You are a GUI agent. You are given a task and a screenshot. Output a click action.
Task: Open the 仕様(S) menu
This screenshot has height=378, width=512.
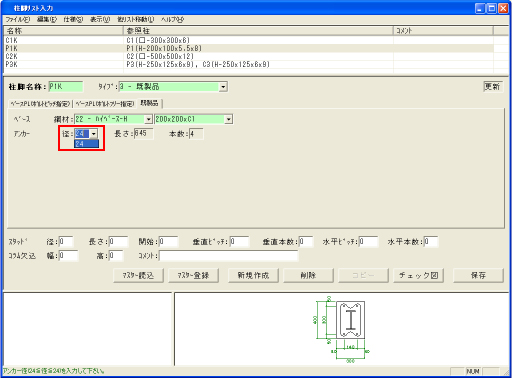click(x=73, y=19)
